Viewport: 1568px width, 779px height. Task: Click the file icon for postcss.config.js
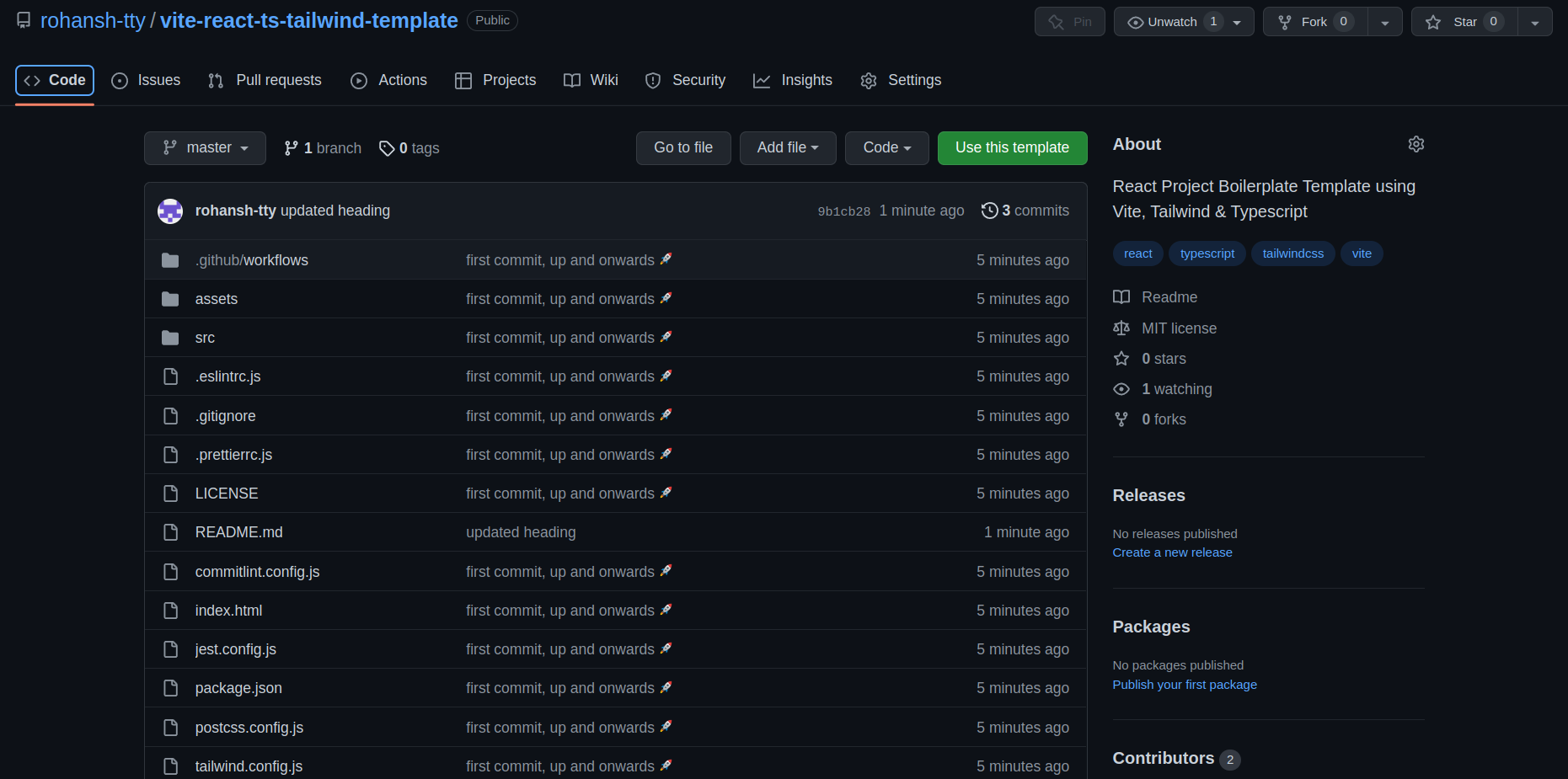170,728
